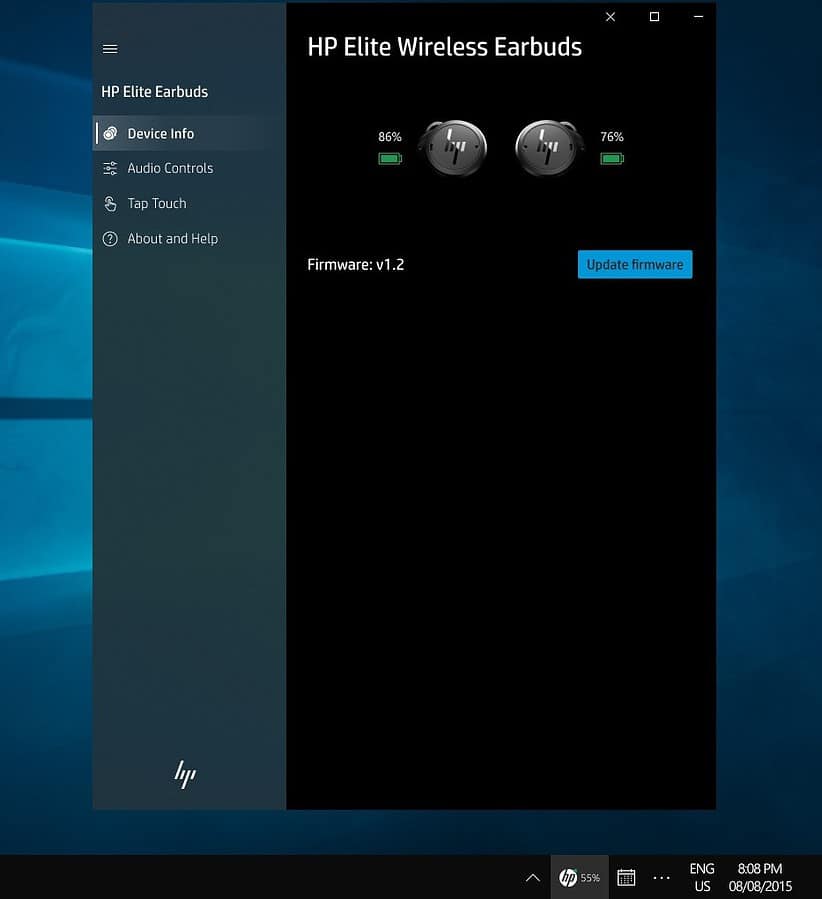Open the Audio Controls section

coord(170,168)
